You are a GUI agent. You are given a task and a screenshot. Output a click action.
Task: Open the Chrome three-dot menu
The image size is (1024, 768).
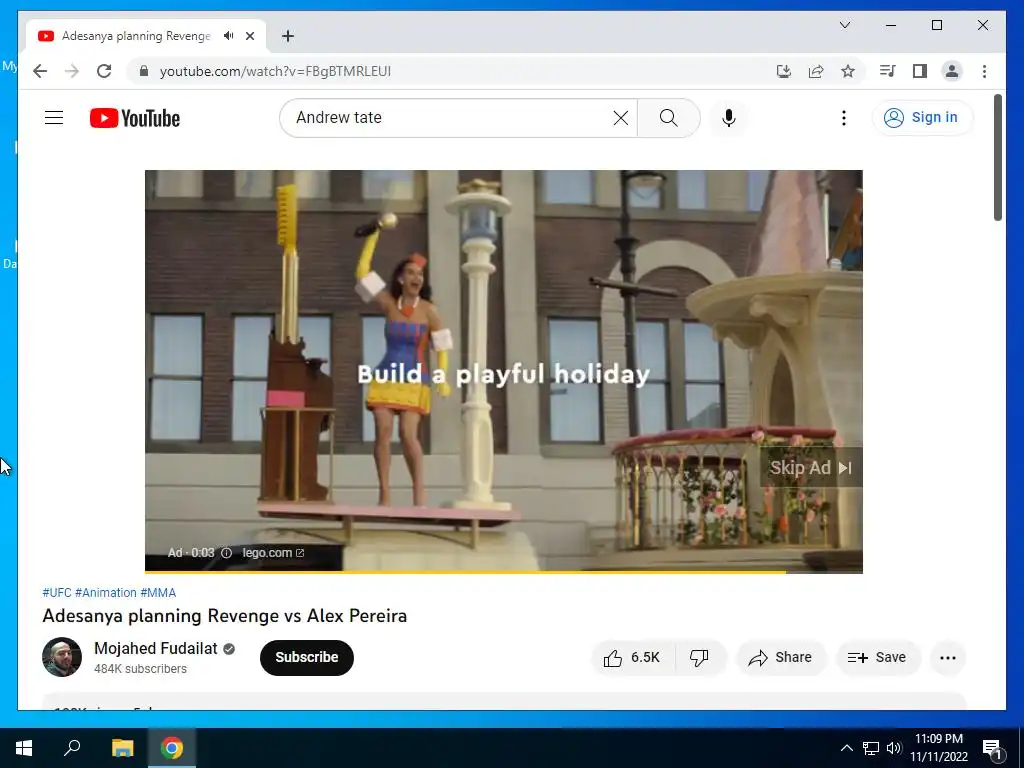point(984,71)
